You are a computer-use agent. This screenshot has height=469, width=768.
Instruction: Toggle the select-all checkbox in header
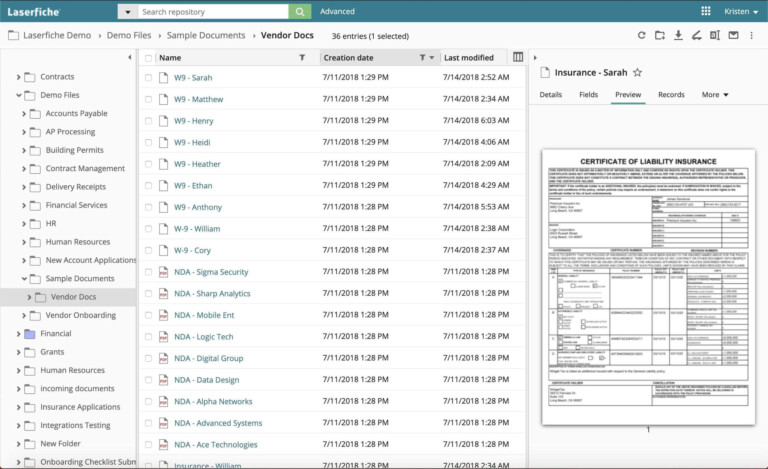point(148,58)
